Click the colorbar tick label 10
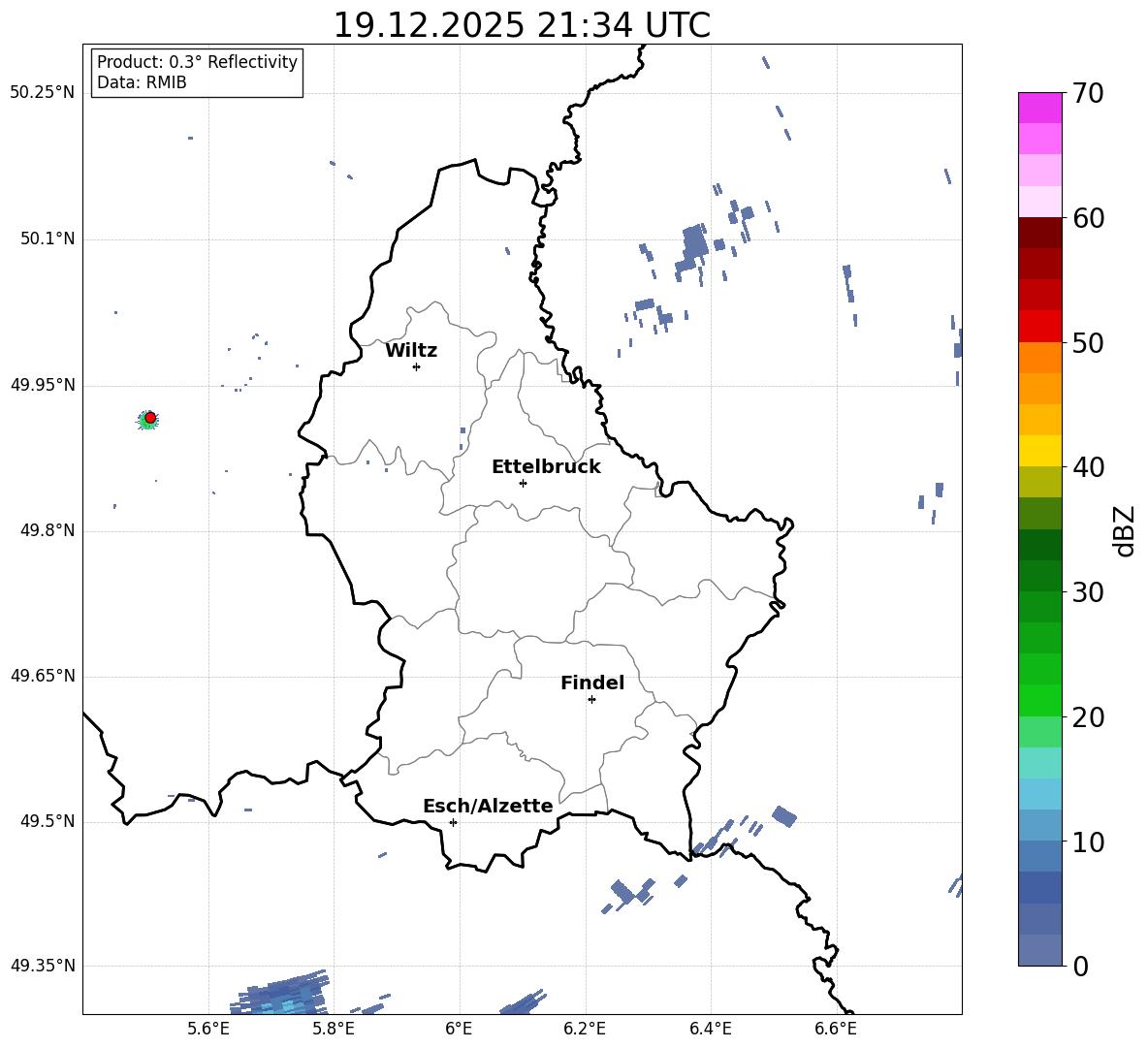 [1088, 842]
